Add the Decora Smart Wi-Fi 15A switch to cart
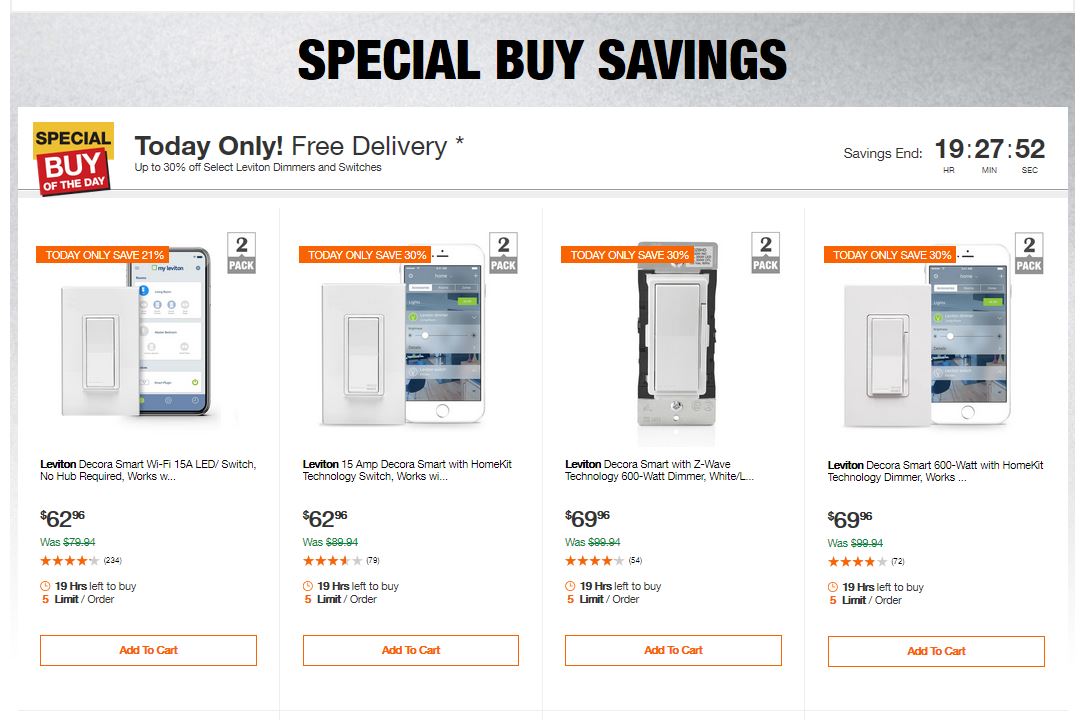The image size is (1084, 720). pos(148,650)
